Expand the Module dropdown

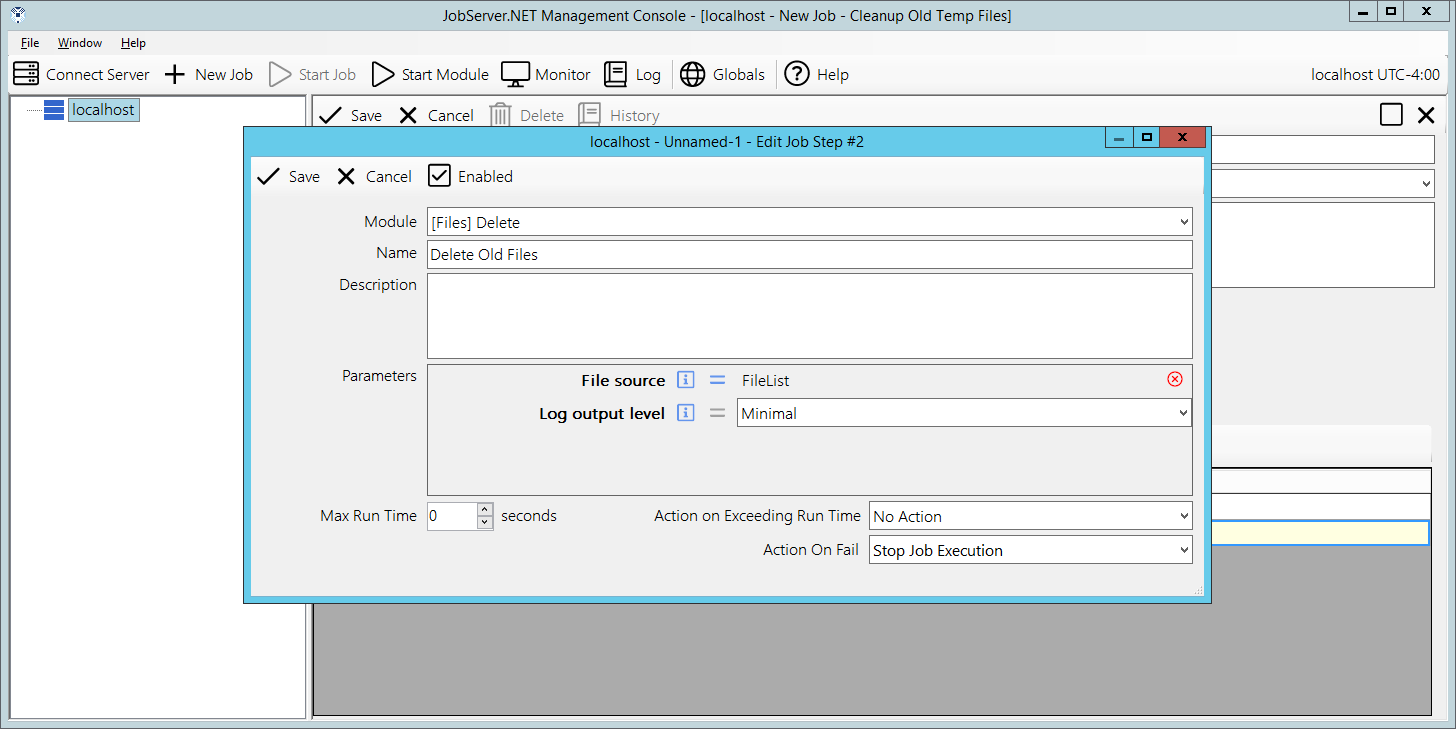tap(1184, 222)
